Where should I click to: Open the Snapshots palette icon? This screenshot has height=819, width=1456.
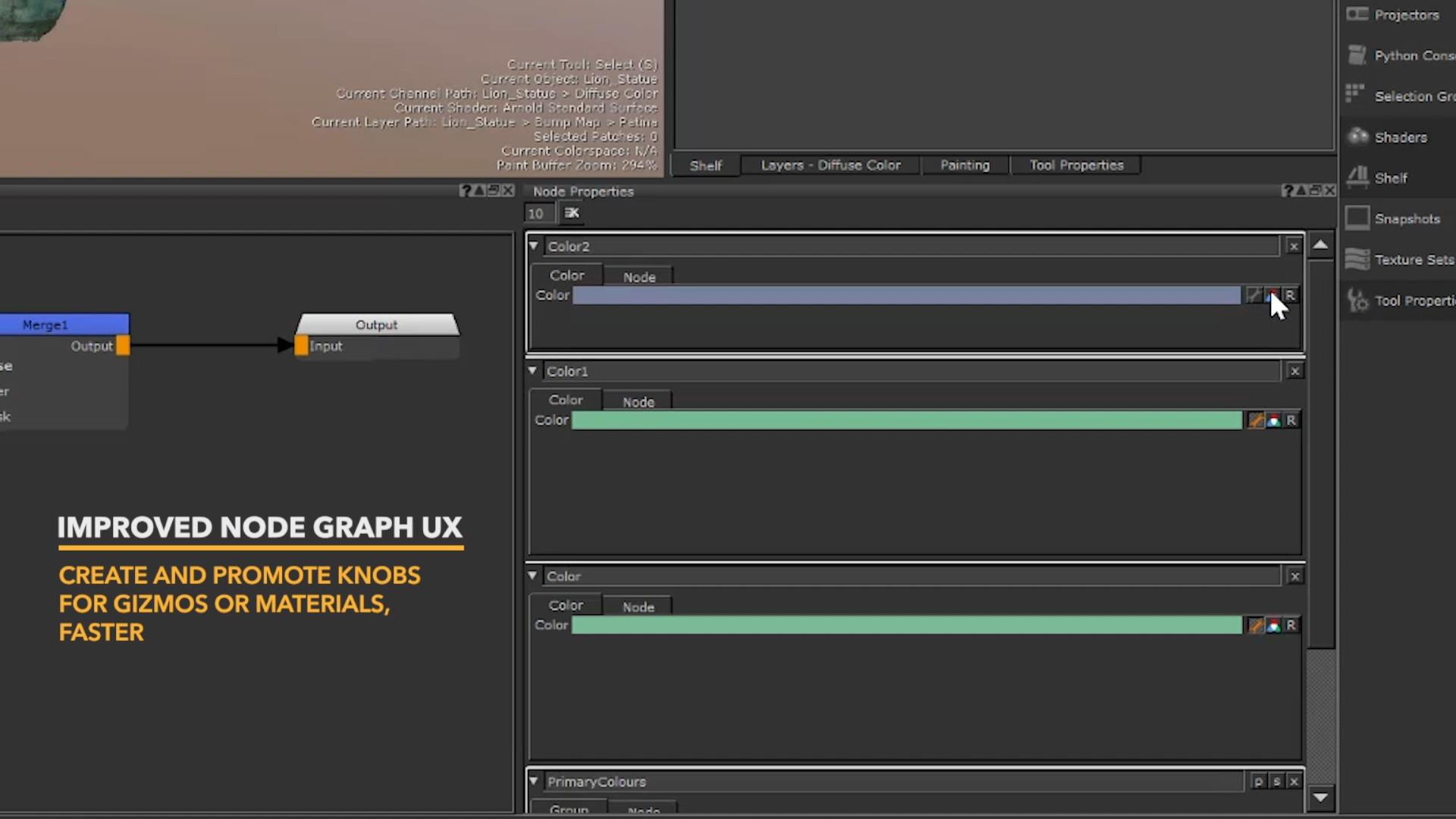pyautogui.click(x=1357, y=218)
